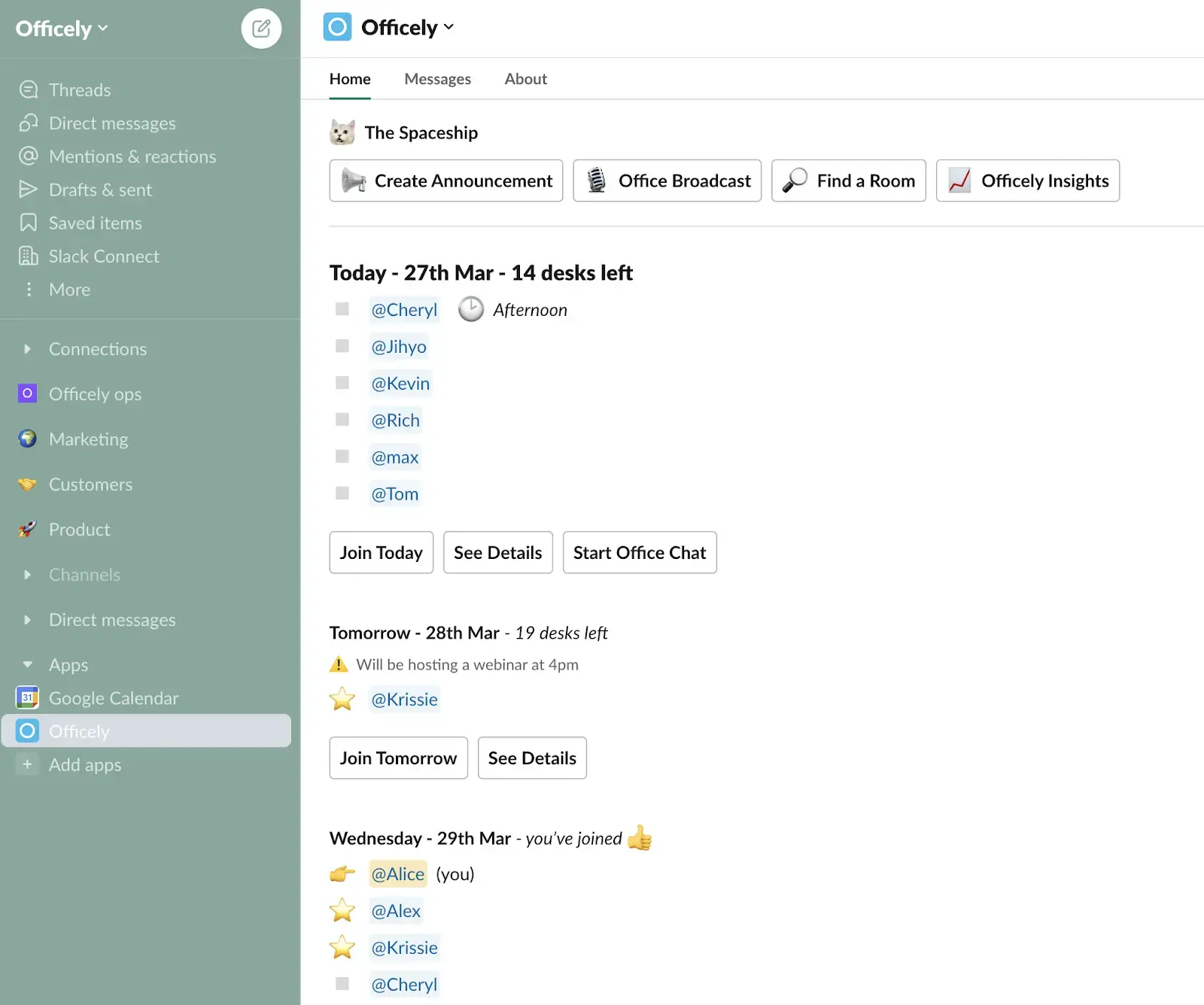Open the Officely workspace dropdown in sidebar
The image size is (1204, 1005).
62,29
